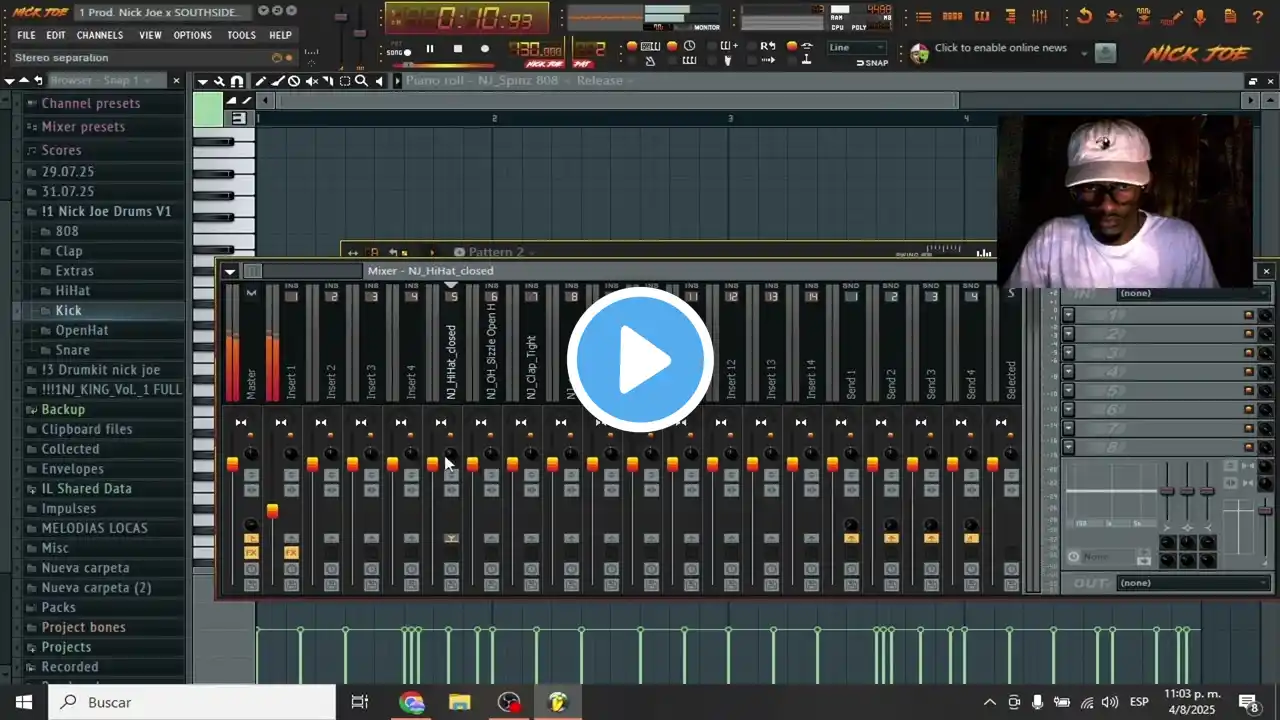The image size is (1280, 720).
Task: Click to enable online news
Action: click(x=1000, y=48)
